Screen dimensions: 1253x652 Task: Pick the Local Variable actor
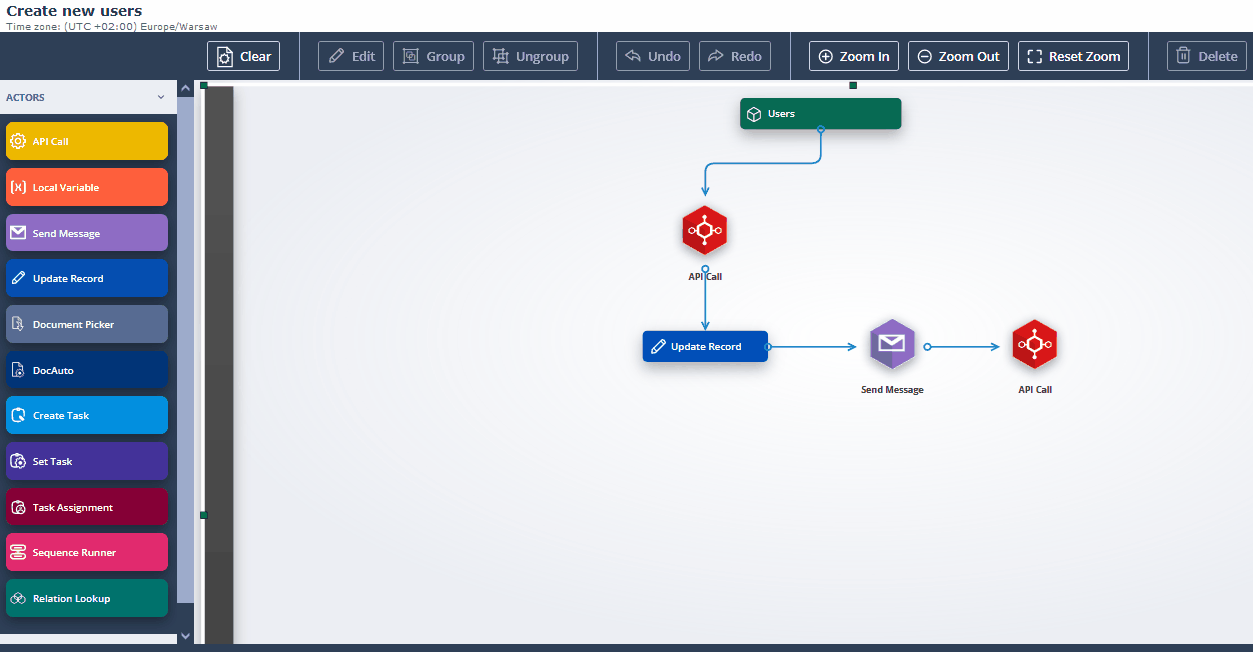tap(87, 187)
